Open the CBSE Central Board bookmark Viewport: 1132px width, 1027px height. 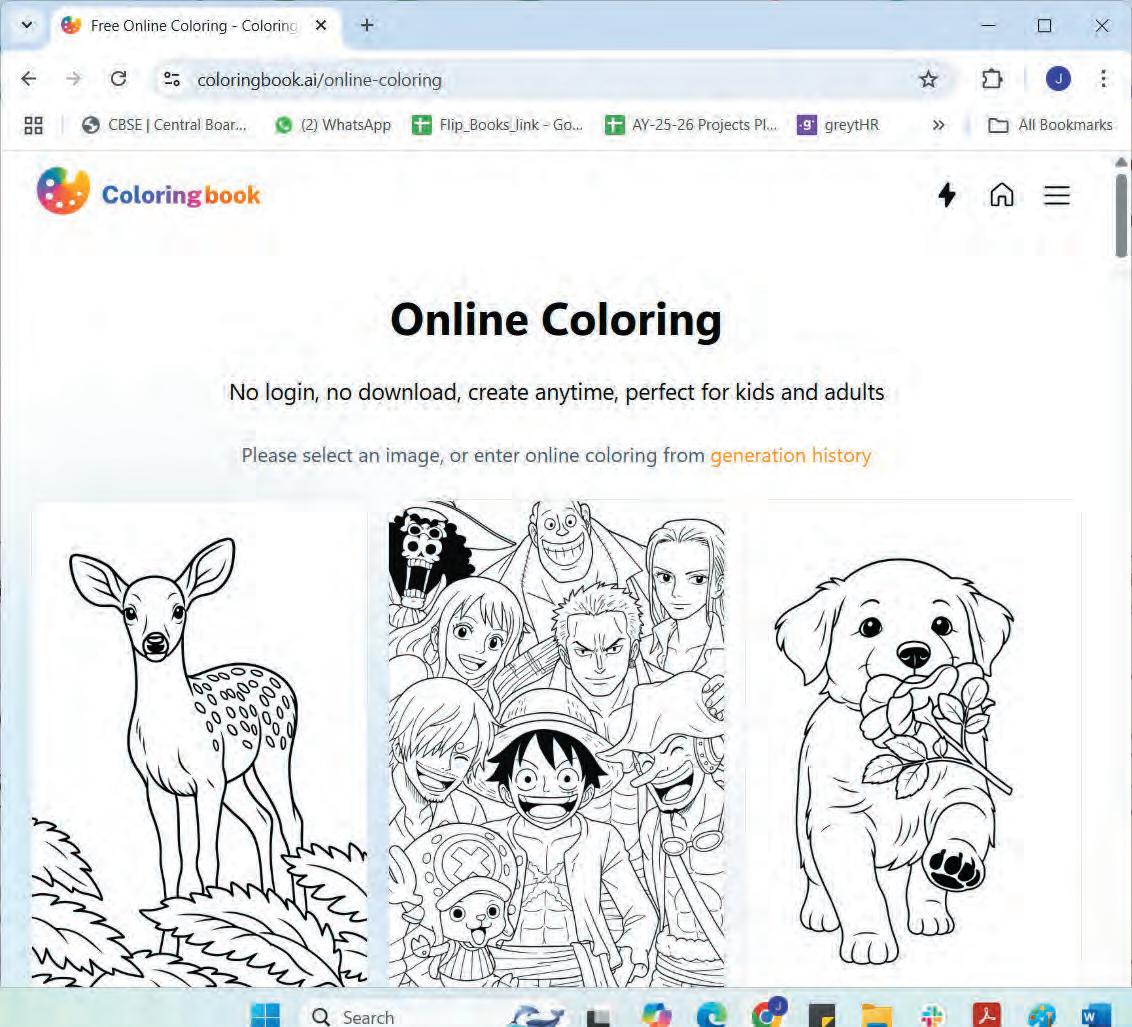(165, 126)
